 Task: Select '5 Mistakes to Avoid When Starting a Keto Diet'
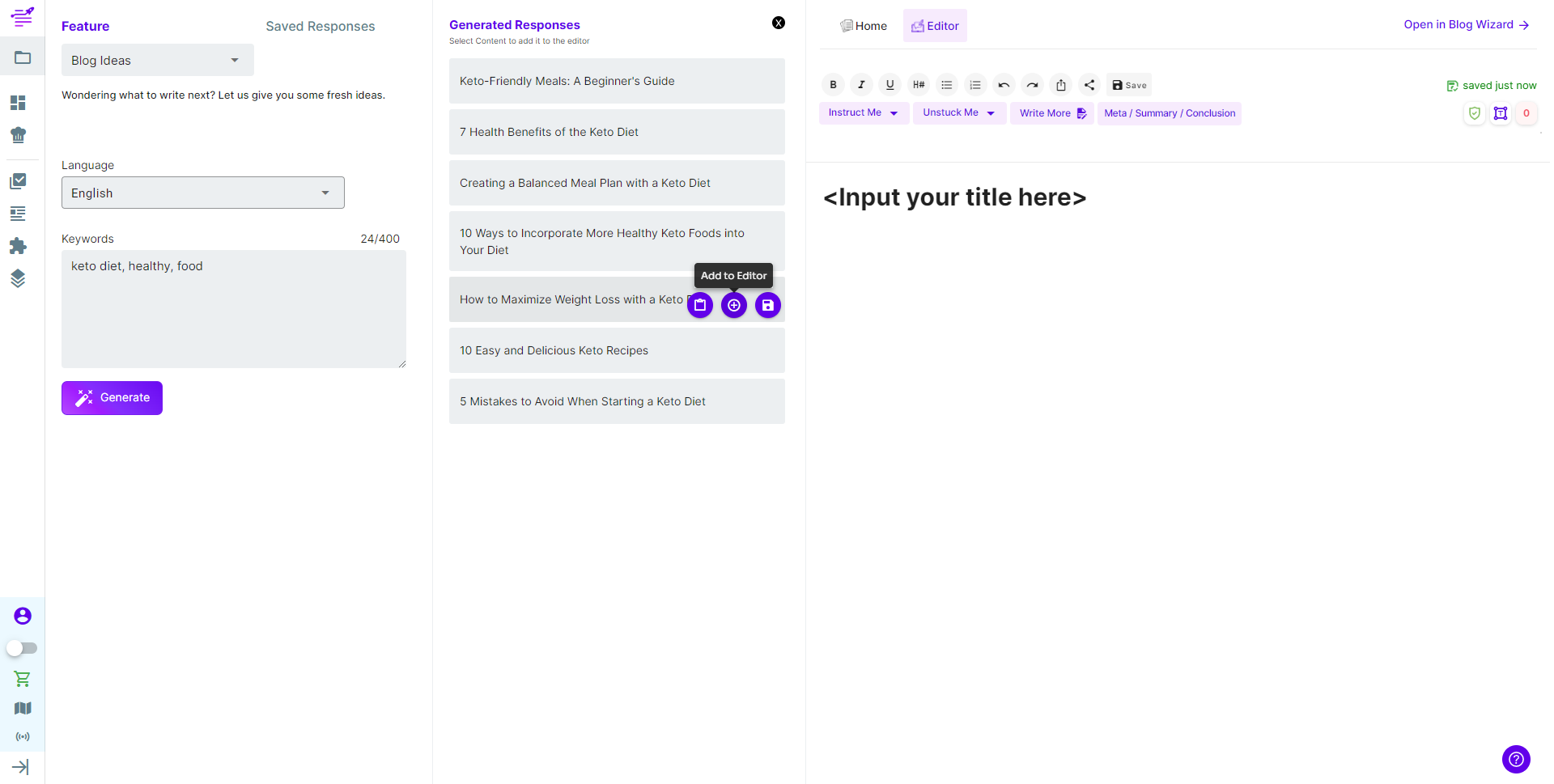(617, 401)
